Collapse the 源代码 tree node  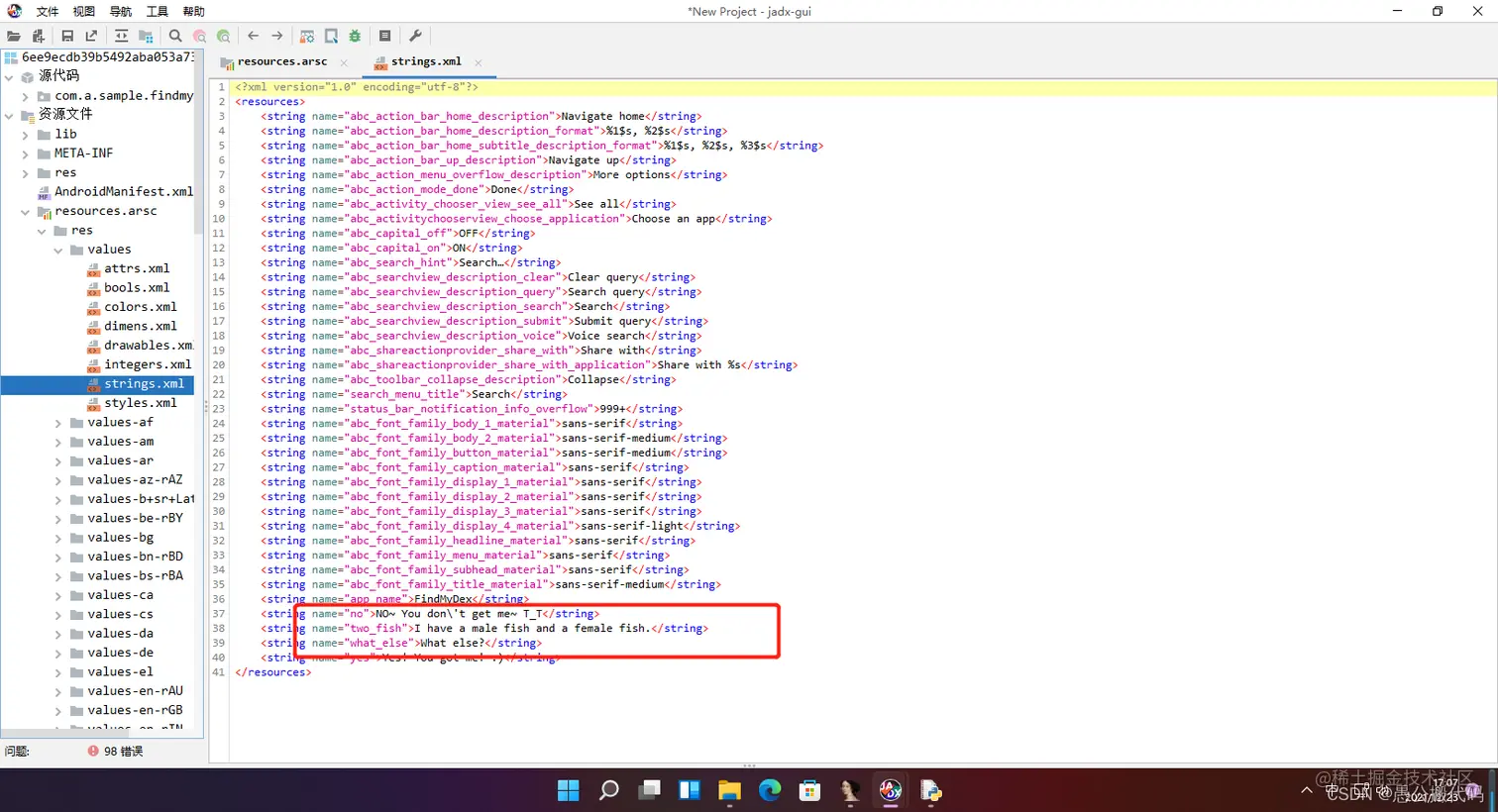pyautogui.click(x=9, y=76)
